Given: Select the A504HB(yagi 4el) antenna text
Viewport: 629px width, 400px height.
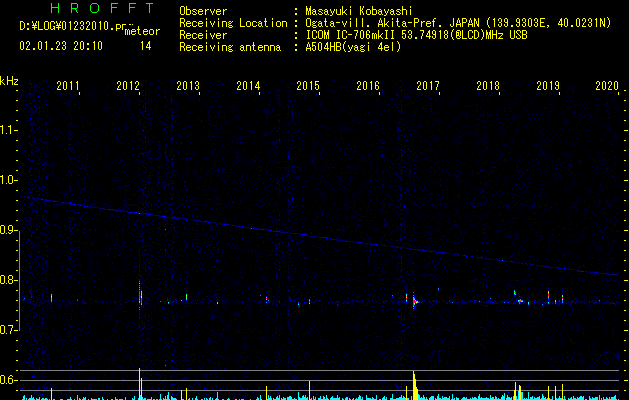Looking at the screenshot, I should tap(353, 47).
